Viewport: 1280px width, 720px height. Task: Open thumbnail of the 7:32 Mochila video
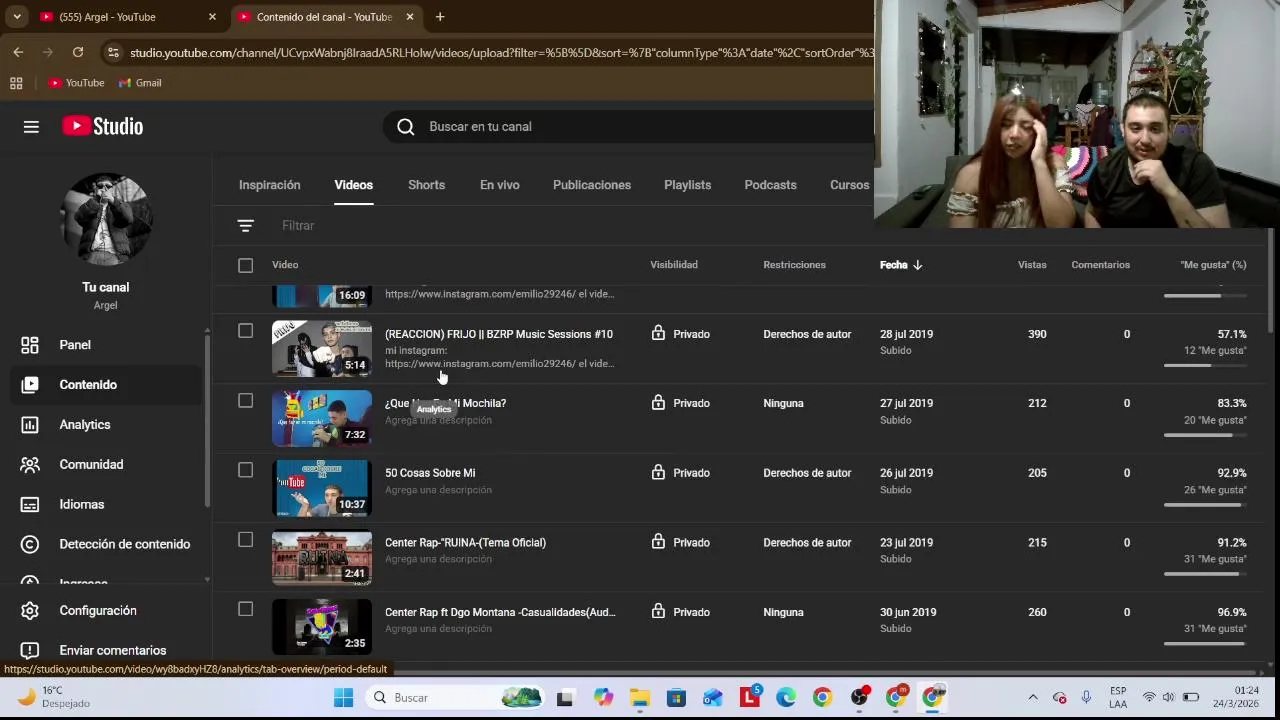[x=322, y=418]
